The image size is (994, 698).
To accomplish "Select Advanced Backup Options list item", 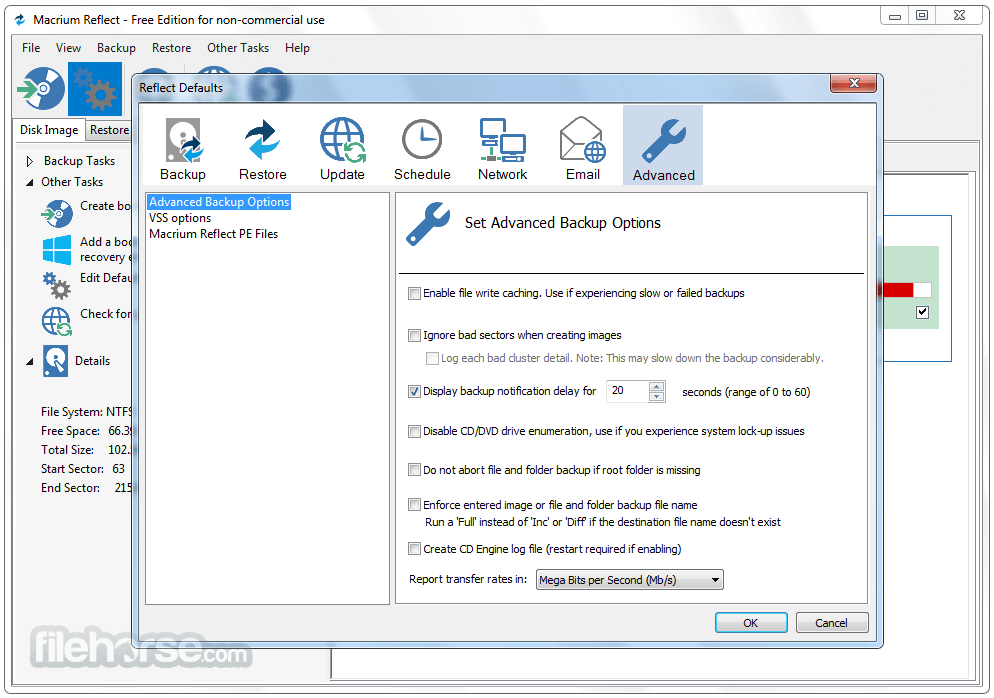I will point(219,202).
